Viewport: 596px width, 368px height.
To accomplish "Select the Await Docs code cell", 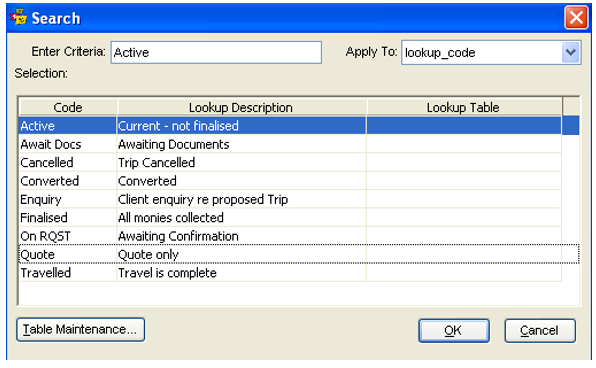I will [x=68, y=144].
